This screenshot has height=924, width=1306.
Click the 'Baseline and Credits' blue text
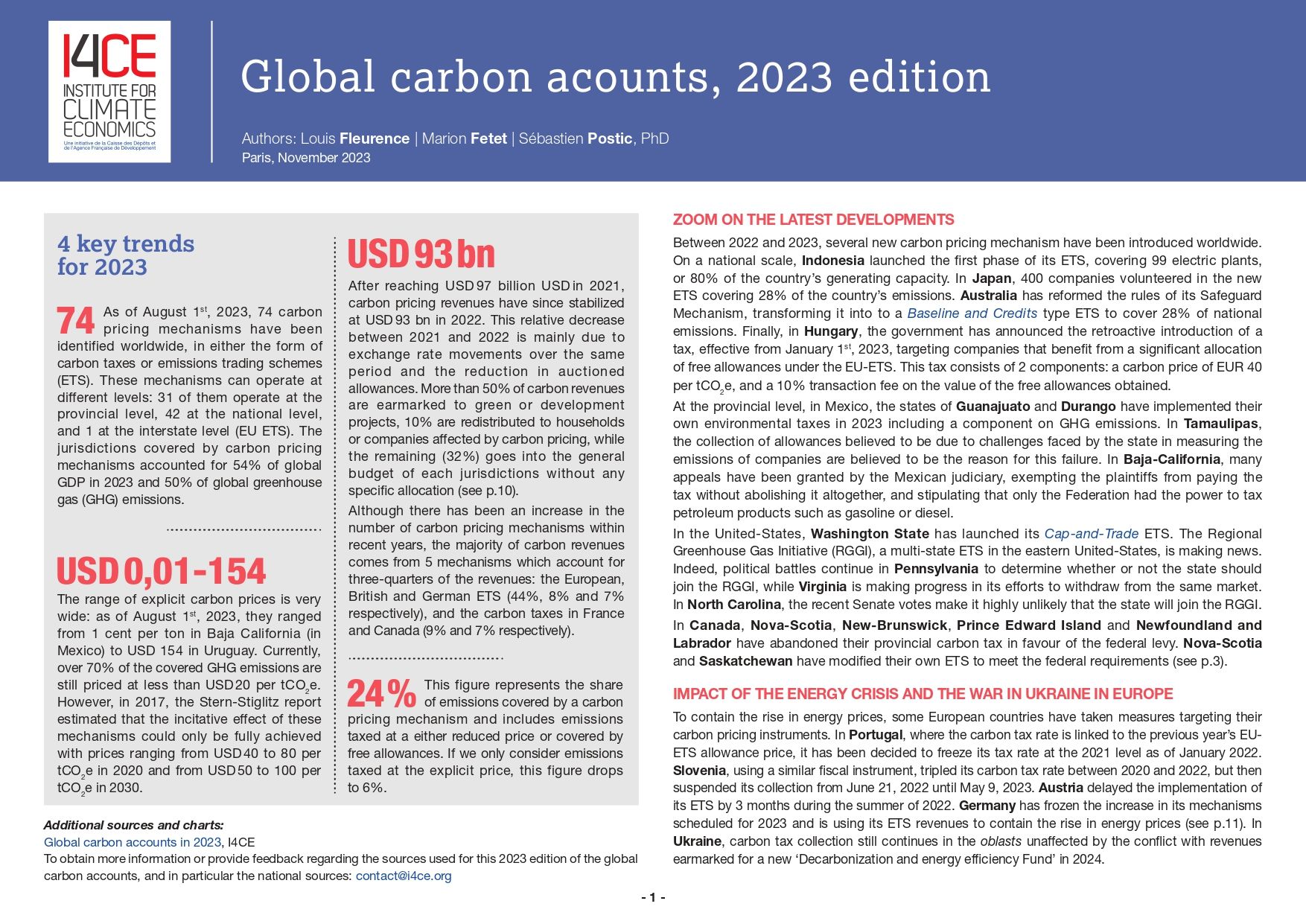972,313
